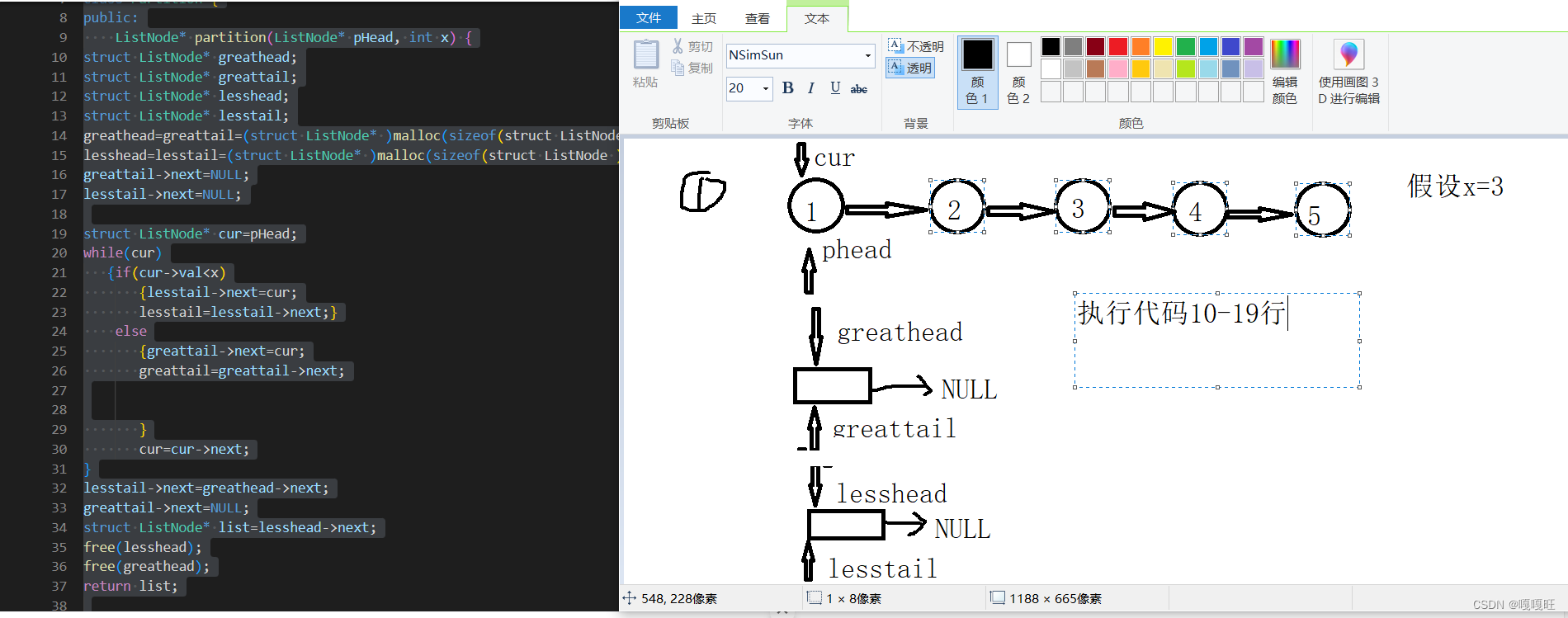The height and width of the screenshot is (618, 1568).
Task: Toggle Underline text formatting
Action: 835,88
